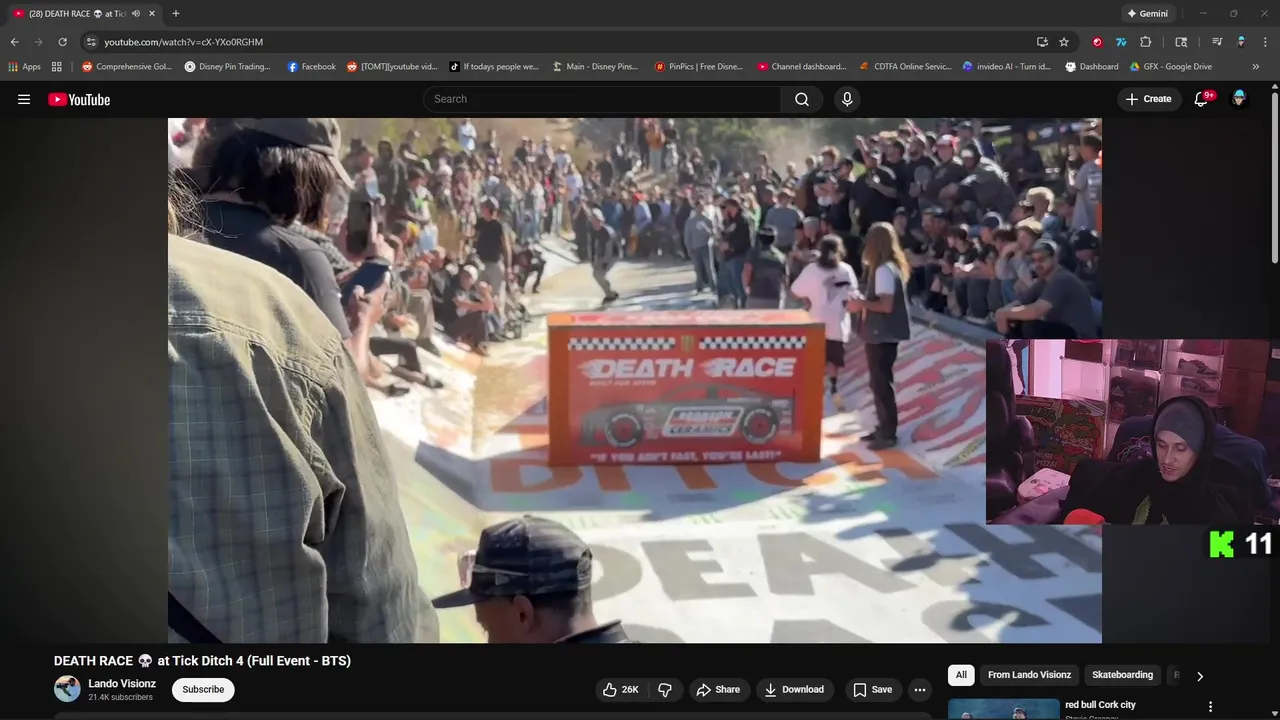
Task: Go back with browser back arrow
Action: tap(14, 42)
